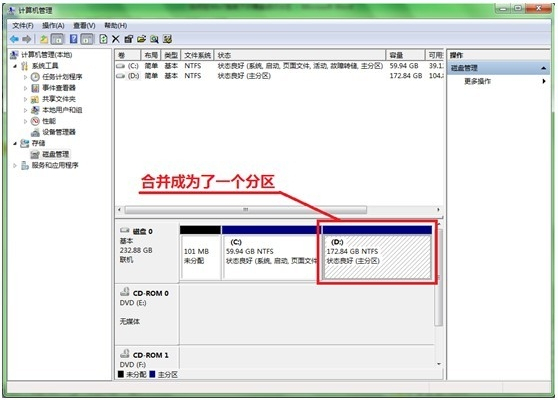558x400 pixels.
Task: Click the 磁盘 0 disk icon
Action: point(125,231)
